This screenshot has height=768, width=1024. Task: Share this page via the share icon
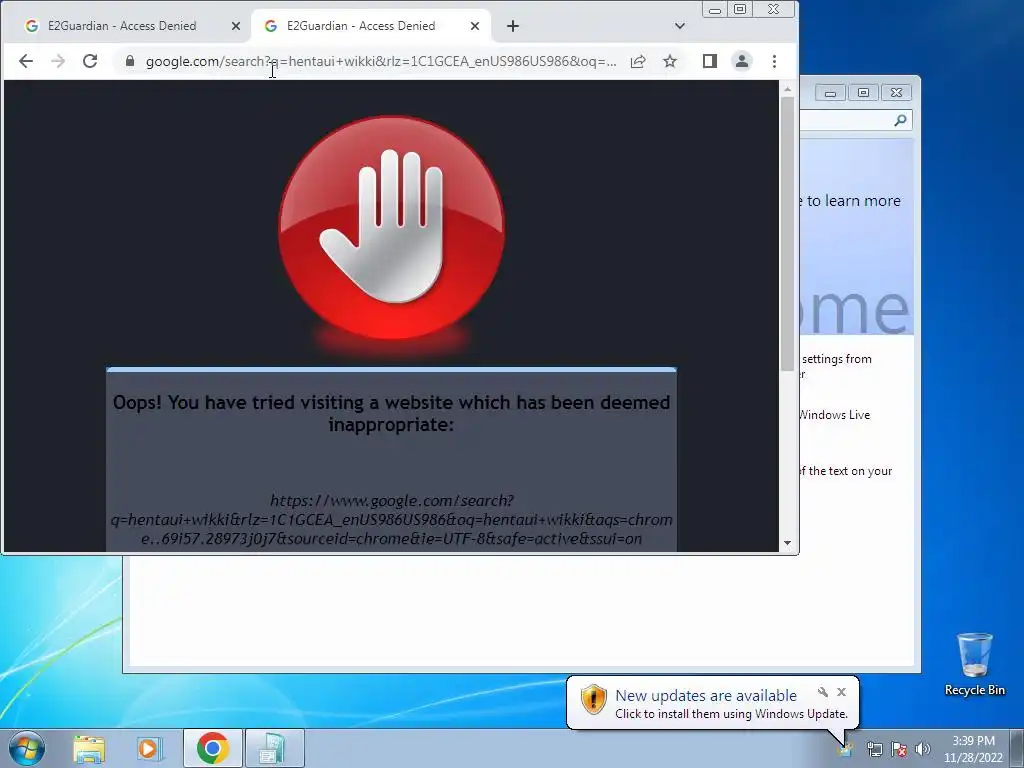click(x=638, y=61)
